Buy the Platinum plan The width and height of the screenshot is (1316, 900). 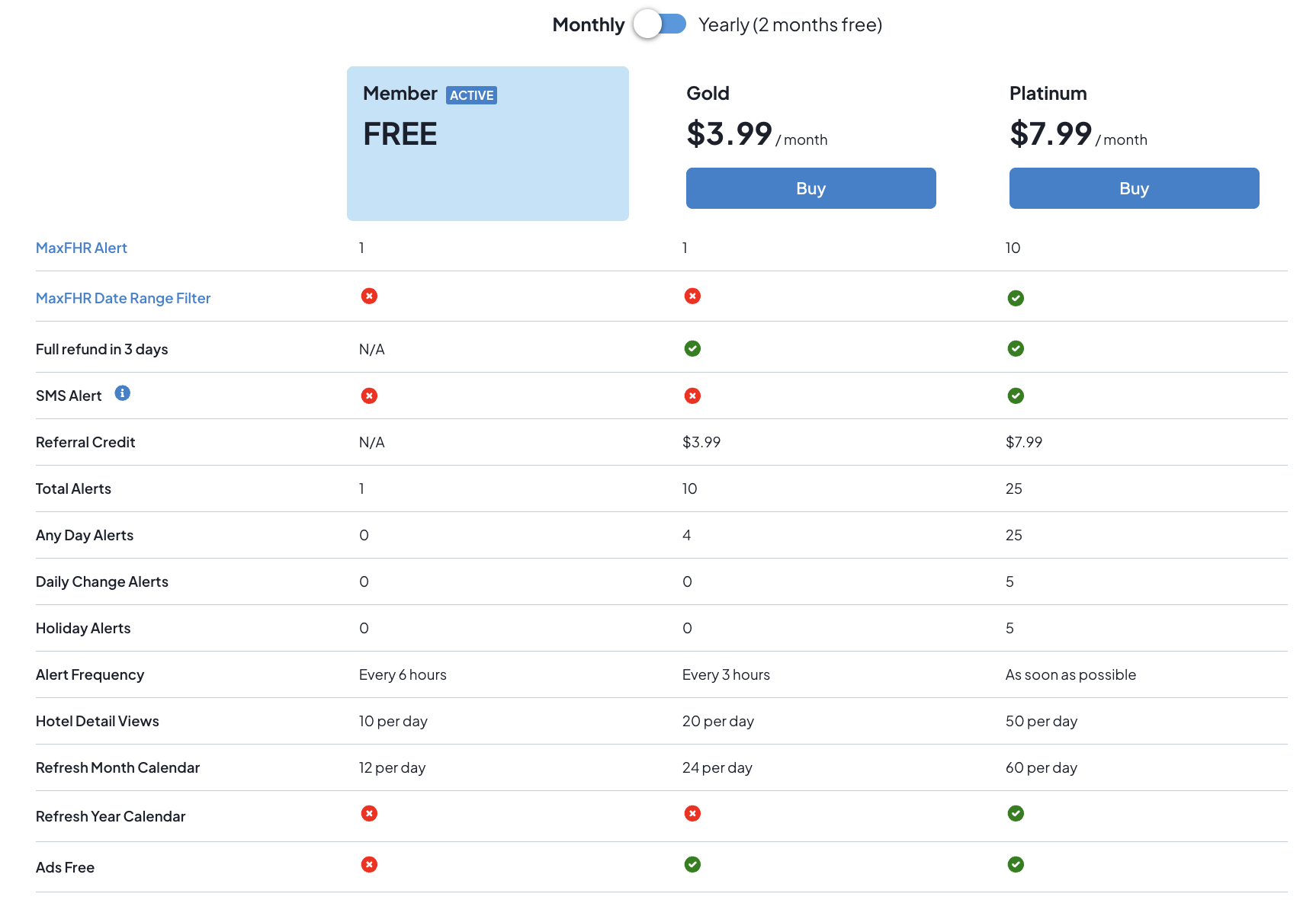point(1134,188)
